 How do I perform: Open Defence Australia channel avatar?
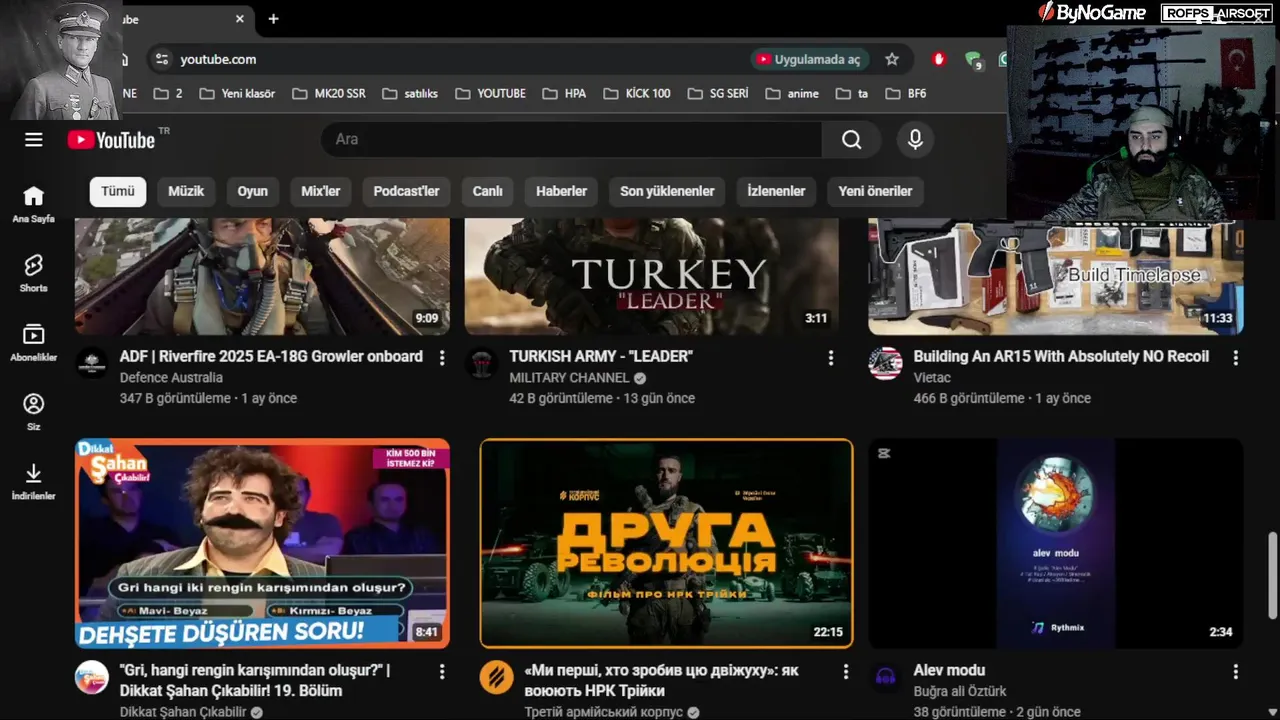coord(92,364)
